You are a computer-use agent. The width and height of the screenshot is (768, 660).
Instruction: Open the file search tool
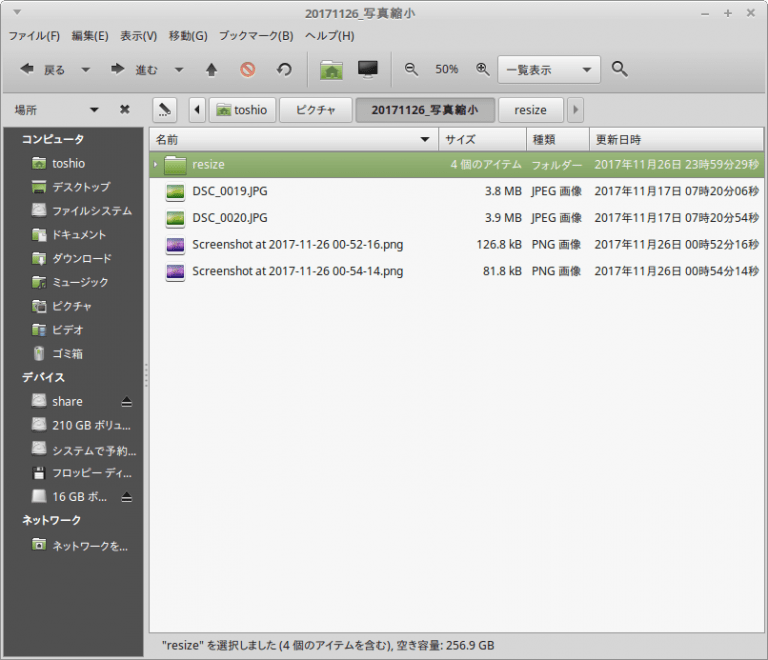point(619,70)
